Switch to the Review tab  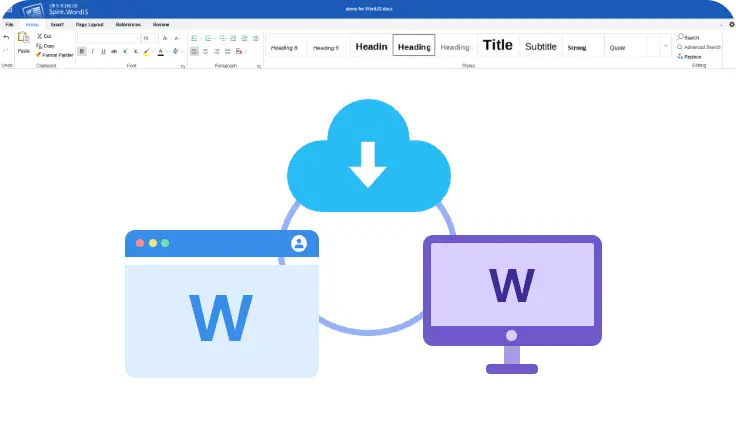[x=161, y=24]
